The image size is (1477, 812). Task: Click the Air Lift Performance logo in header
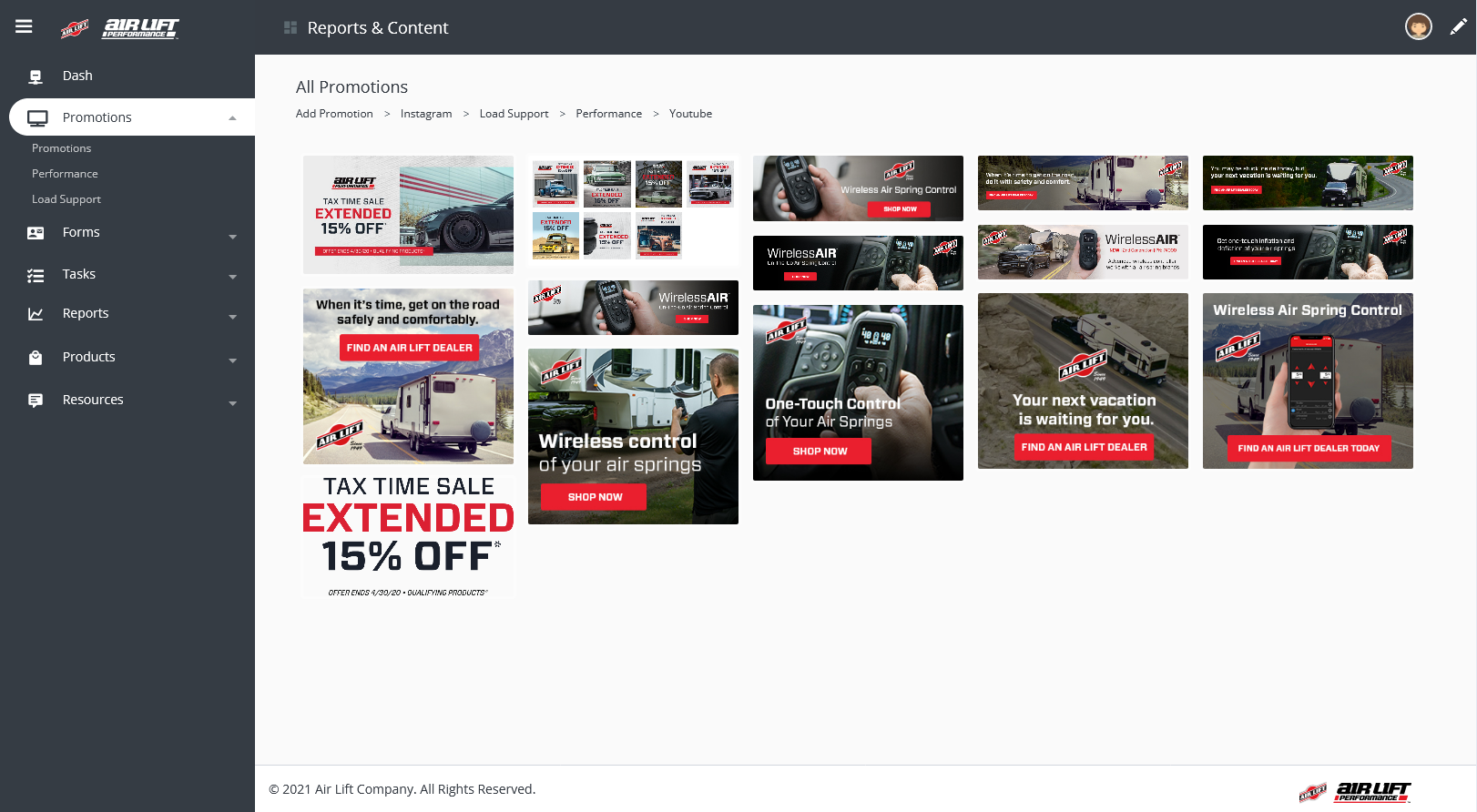click(x=140, y=28)
